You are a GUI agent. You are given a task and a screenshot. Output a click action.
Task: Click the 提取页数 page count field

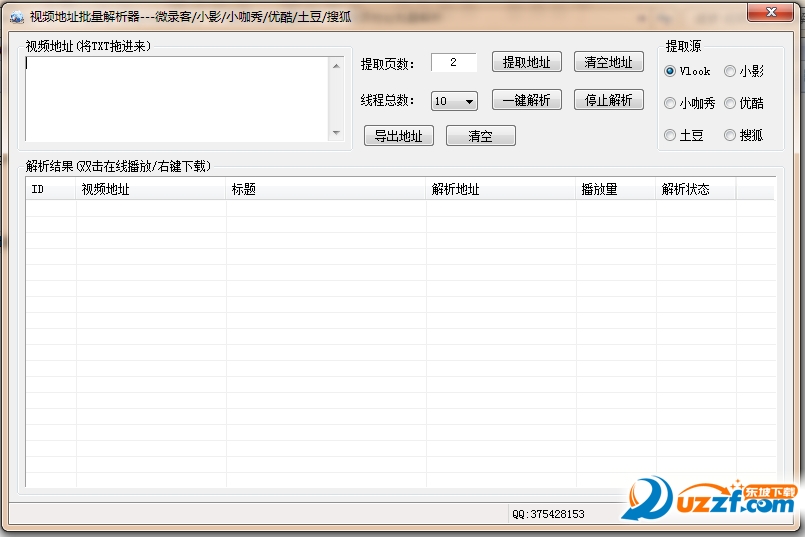click(x=453, y=62)
